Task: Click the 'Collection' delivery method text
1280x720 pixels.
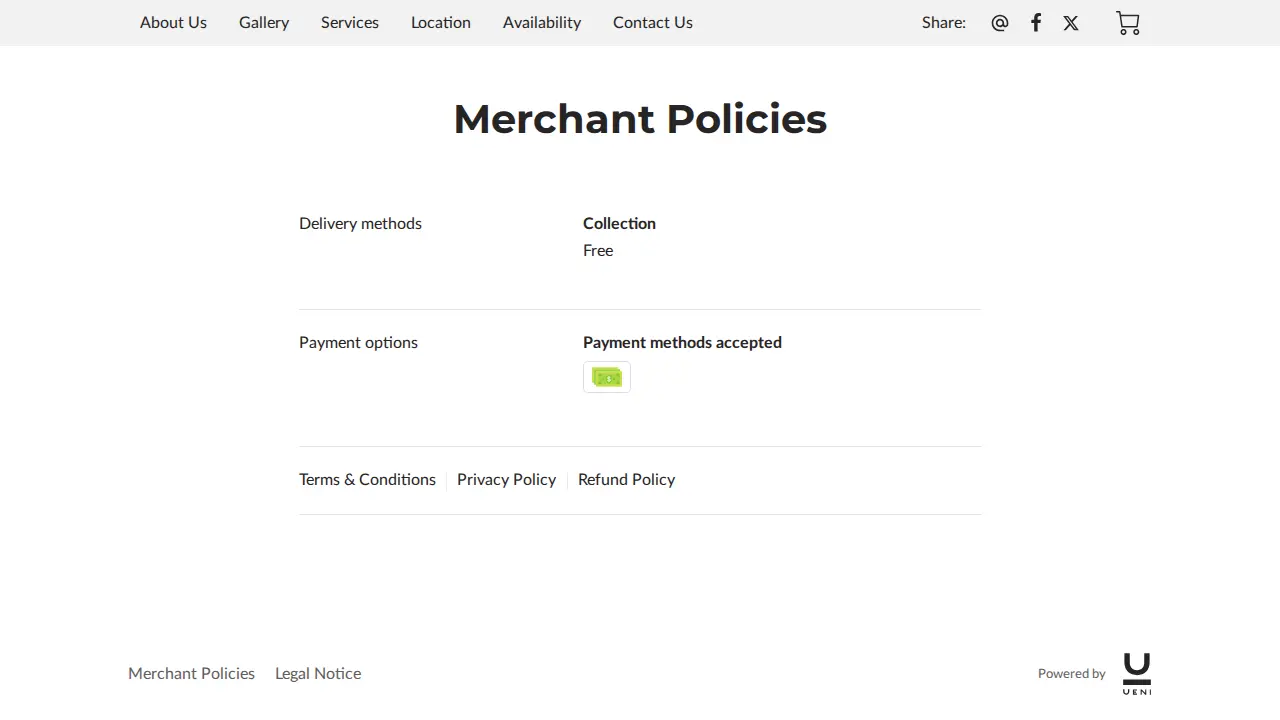Action: [x=619, y=224]
